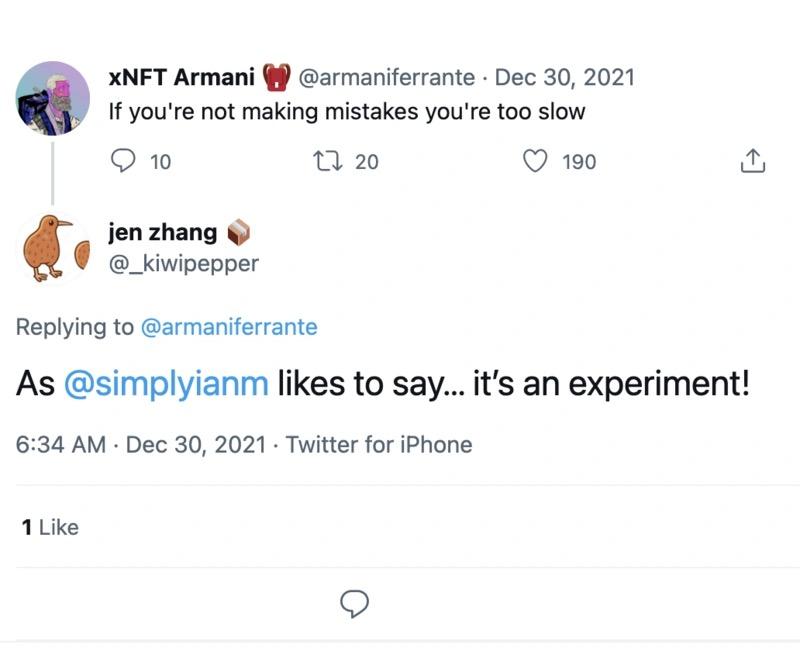Click the tweet text about making mistakes
The image size is (800, 665).
346,111
